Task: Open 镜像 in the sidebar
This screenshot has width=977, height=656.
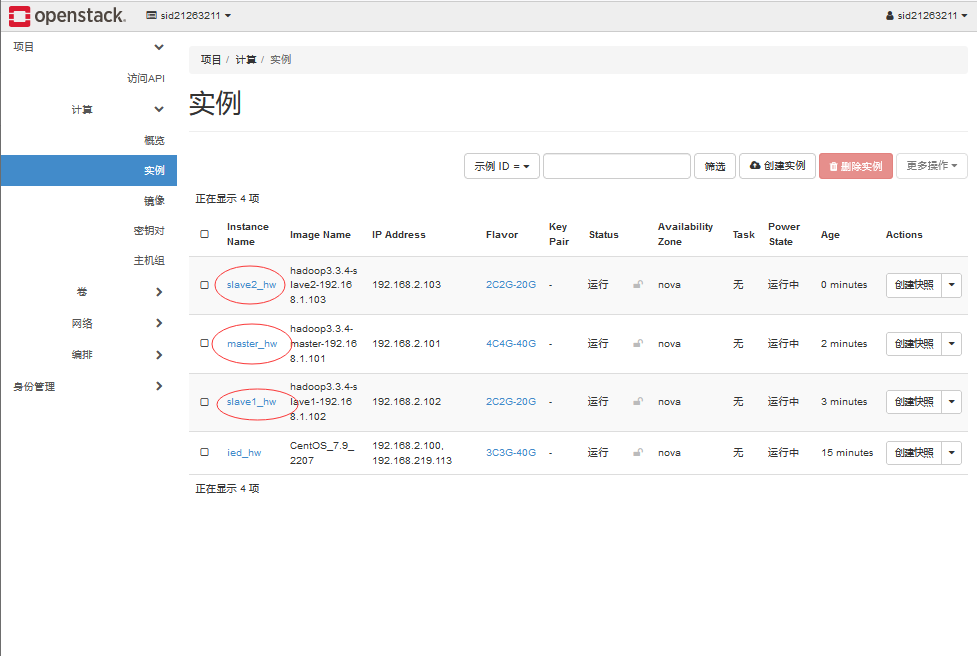Action: (154, 200)
